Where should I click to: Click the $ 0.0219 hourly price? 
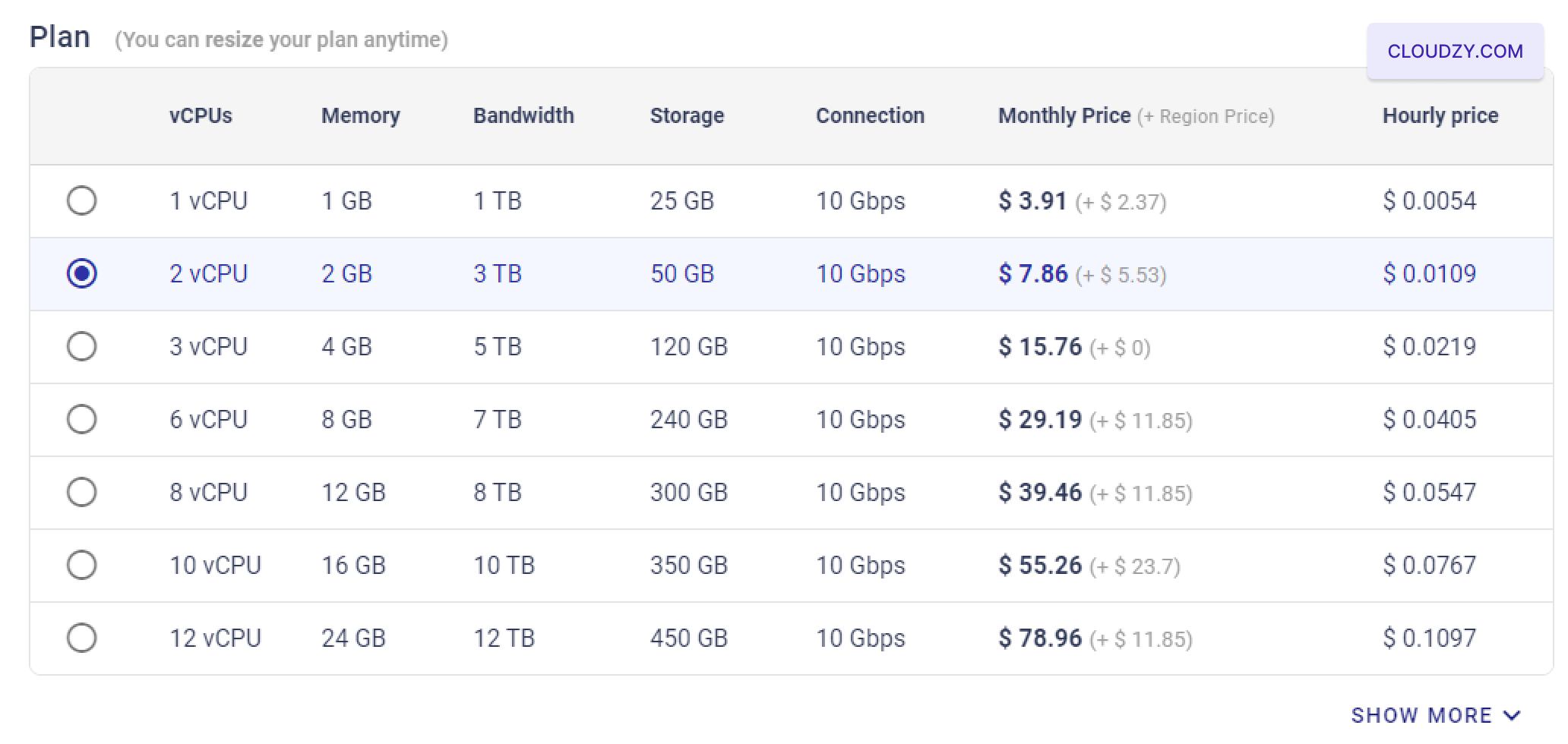pos(1429,347)
